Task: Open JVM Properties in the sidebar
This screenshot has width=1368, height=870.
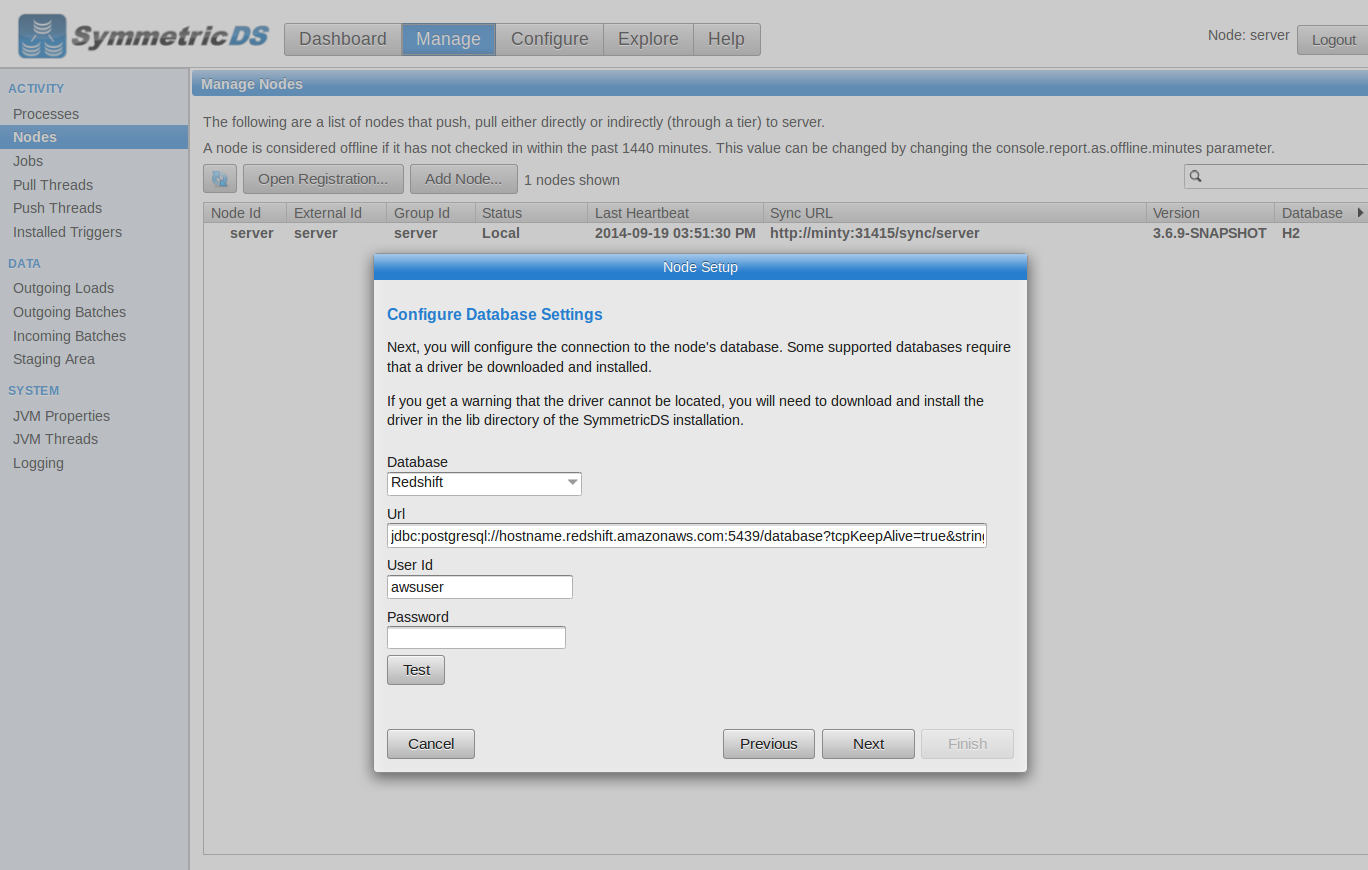Action: click(61, 416)
